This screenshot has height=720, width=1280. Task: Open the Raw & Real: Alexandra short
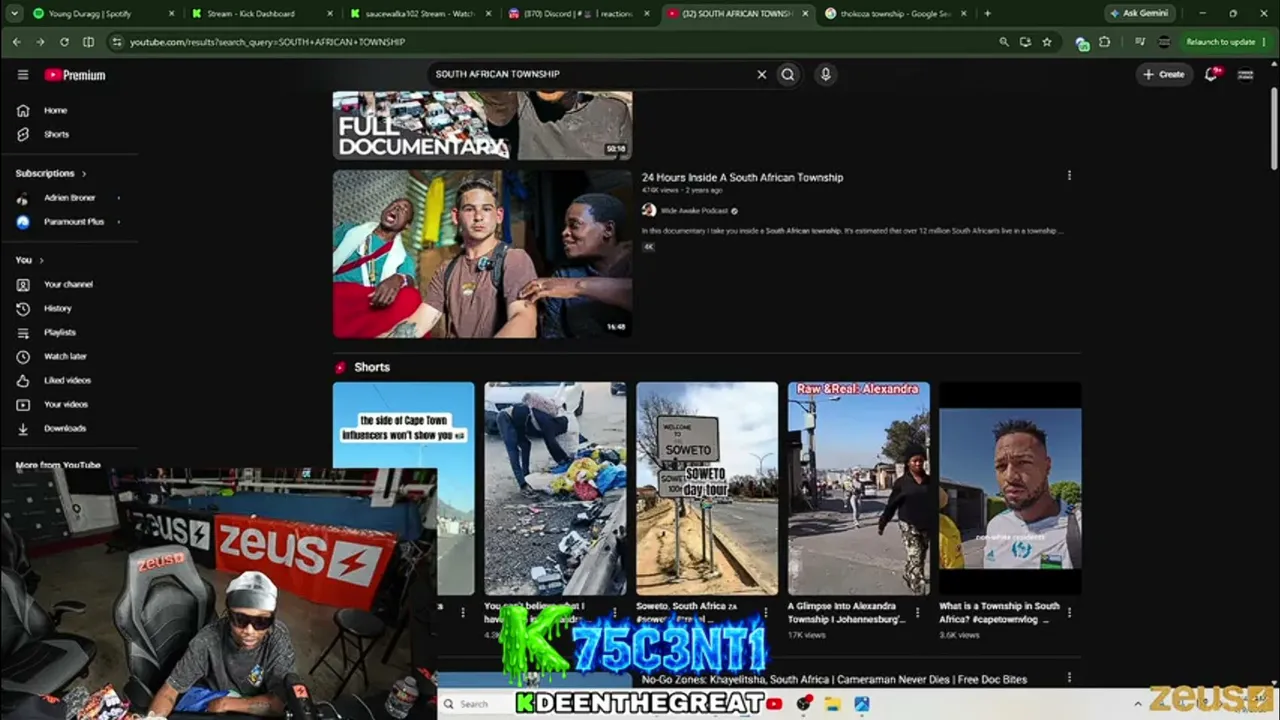[859, 489]
